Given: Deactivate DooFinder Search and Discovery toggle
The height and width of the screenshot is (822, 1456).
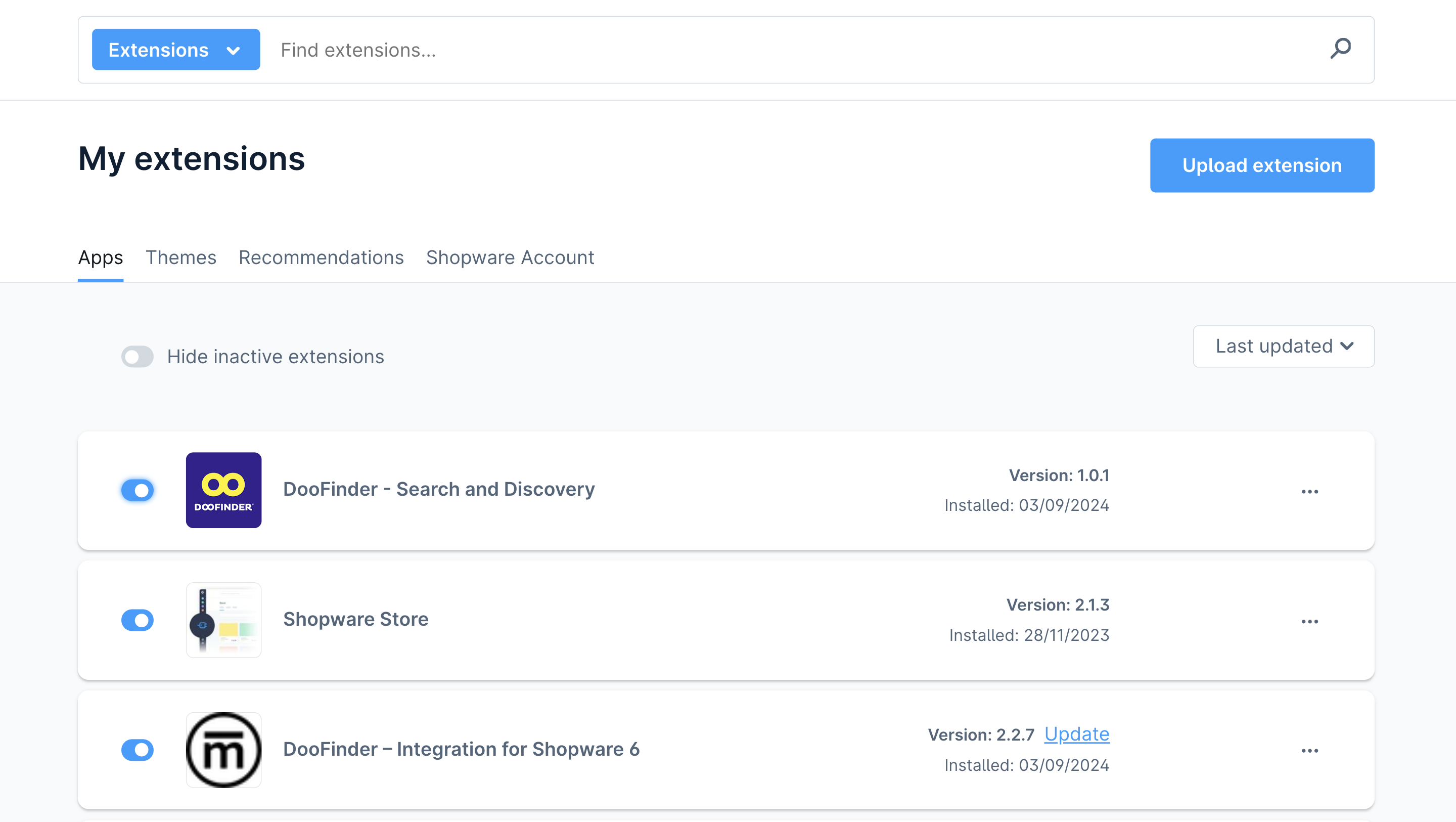Looking at the screenshot, I should click(x=138, y=490).
